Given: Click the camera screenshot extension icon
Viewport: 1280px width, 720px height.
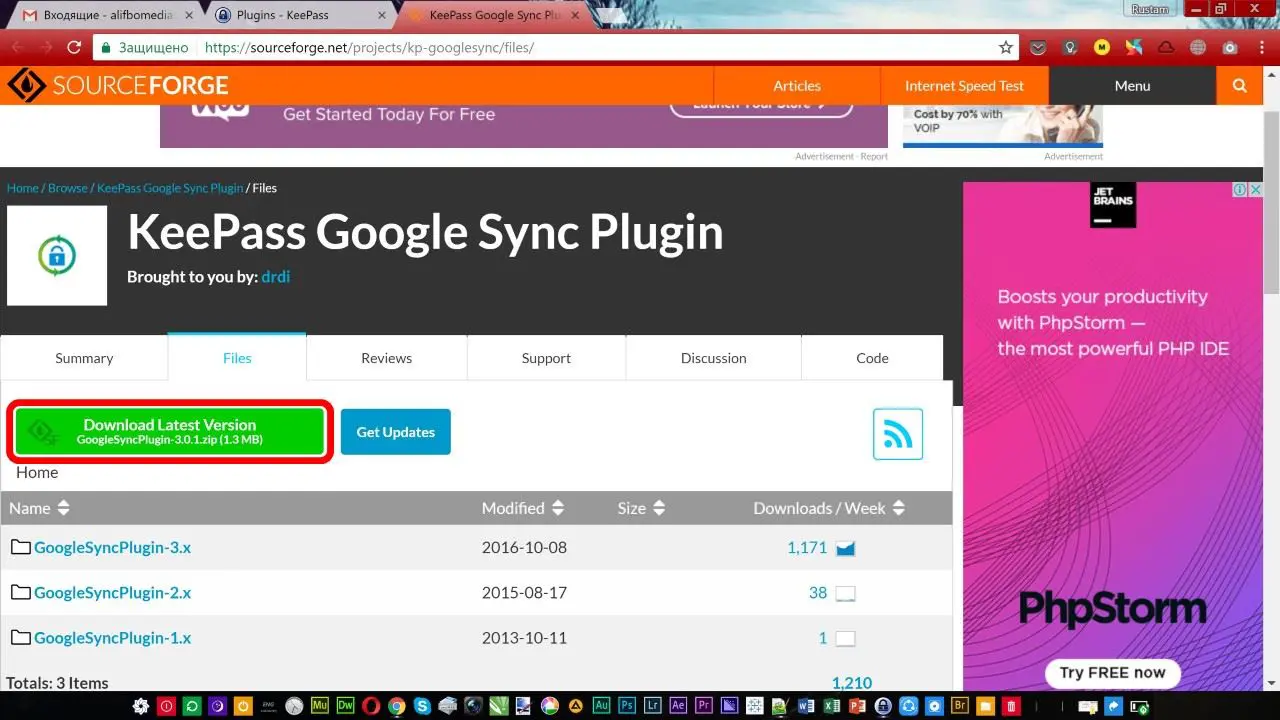Looking at the screenshot, I should click(x=1229, y=47).
